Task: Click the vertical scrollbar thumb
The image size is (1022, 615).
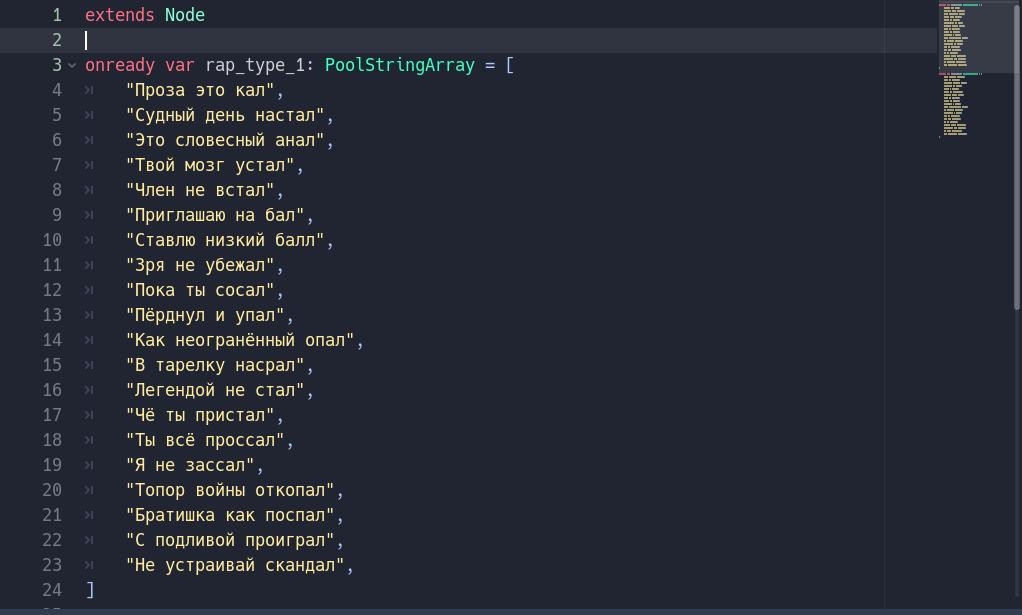Action: tap(1017, 155)
